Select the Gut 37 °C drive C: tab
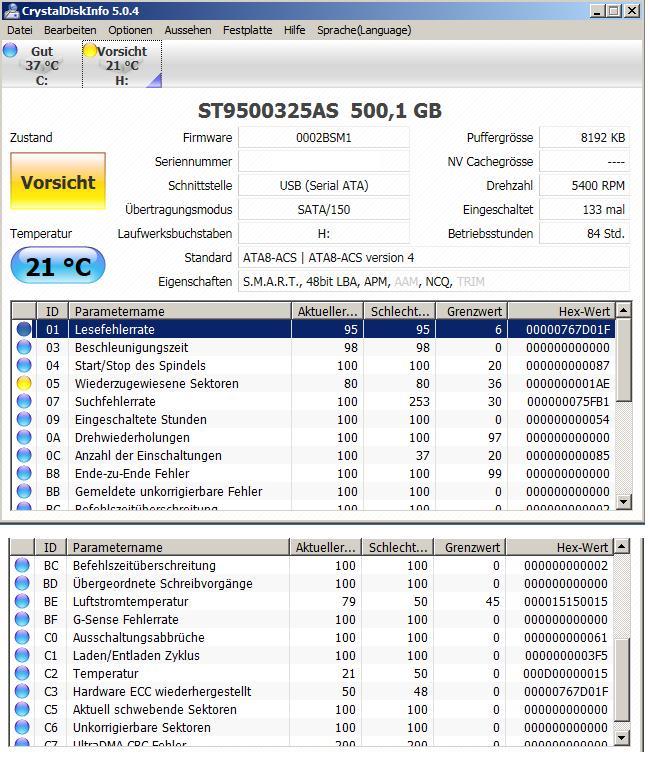 tap(42, 65)
